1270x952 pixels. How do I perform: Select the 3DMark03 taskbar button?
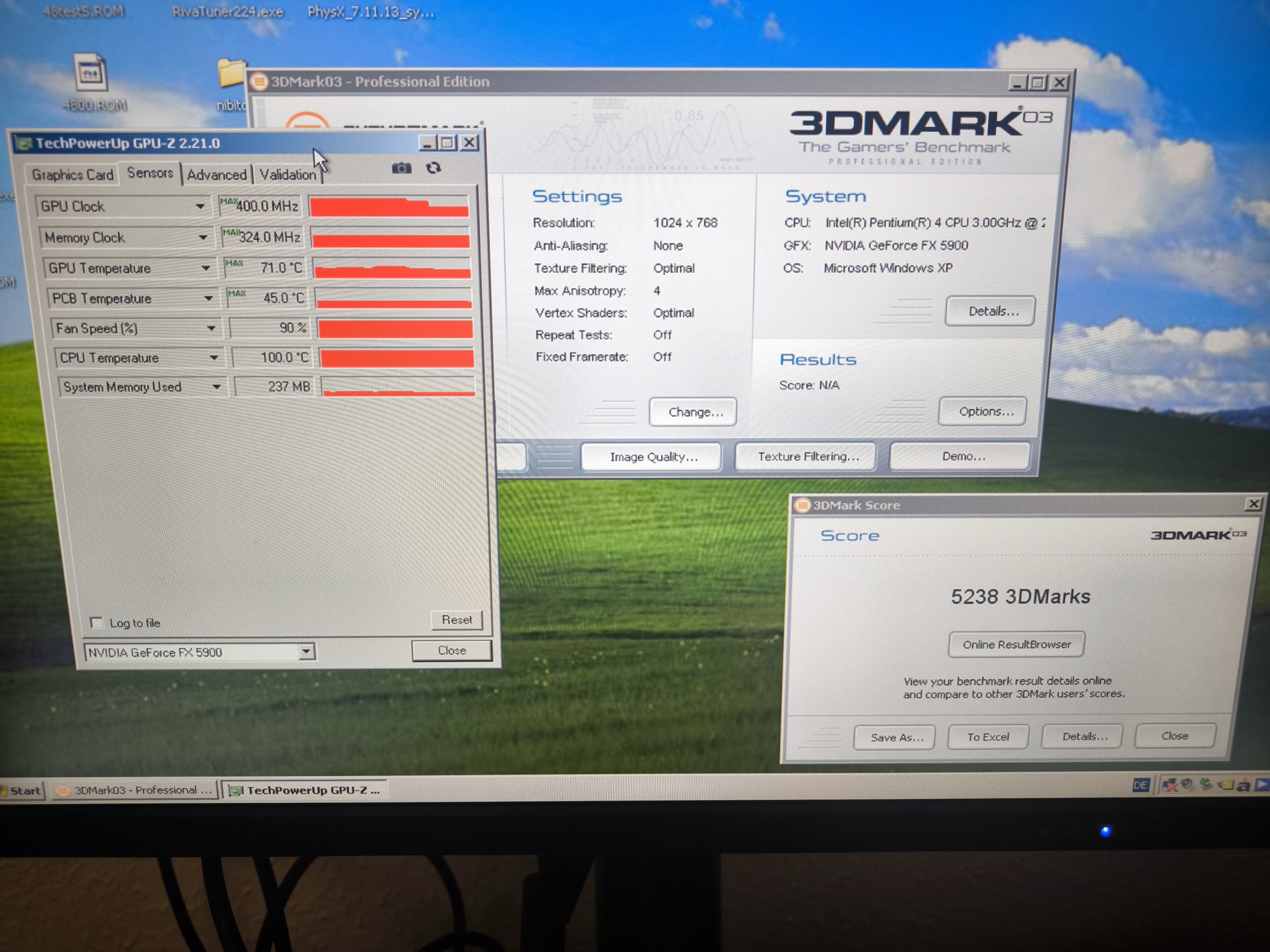[135, 790]
